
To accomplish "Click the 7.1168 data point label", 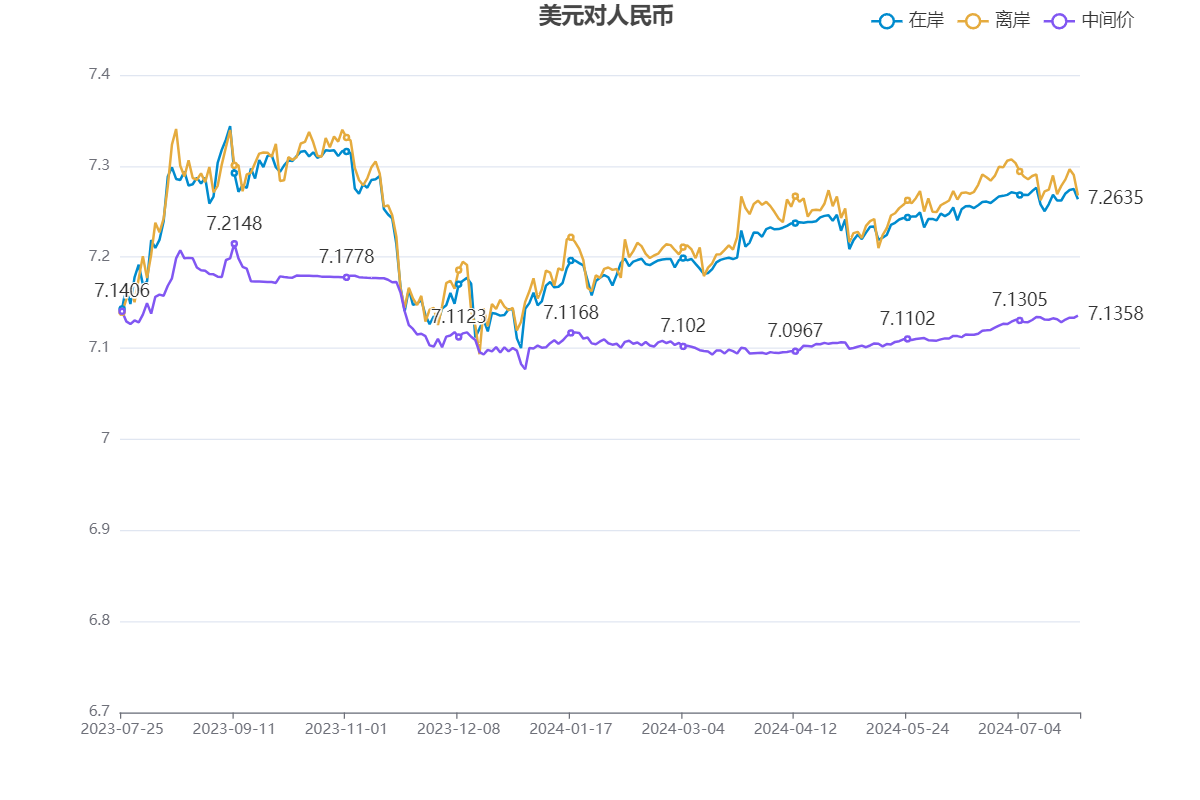I will click(x=571, y=313).
